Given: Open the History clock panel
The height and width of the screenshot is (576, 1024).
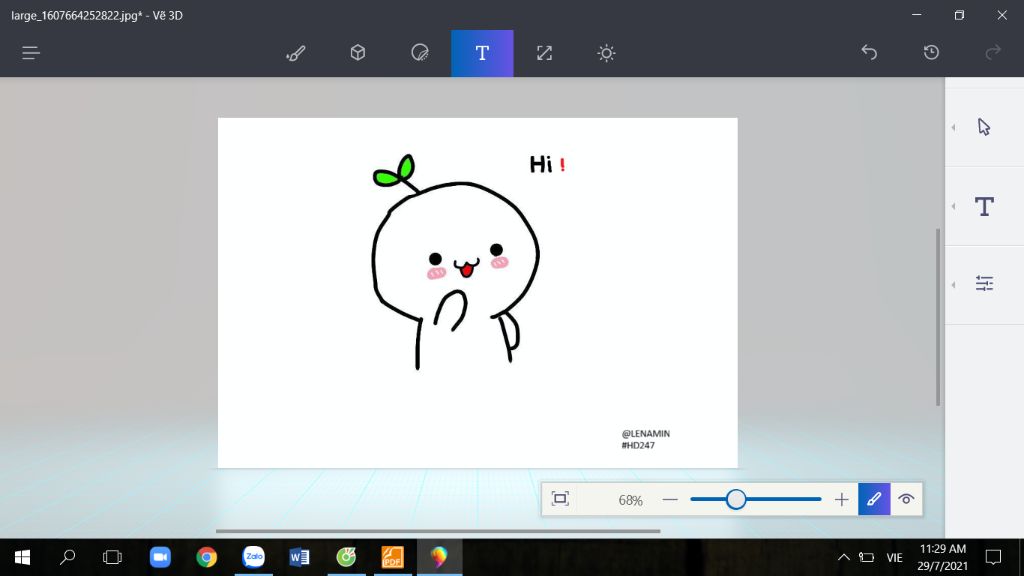Looking at the screenshot, I should pos(931,52).
